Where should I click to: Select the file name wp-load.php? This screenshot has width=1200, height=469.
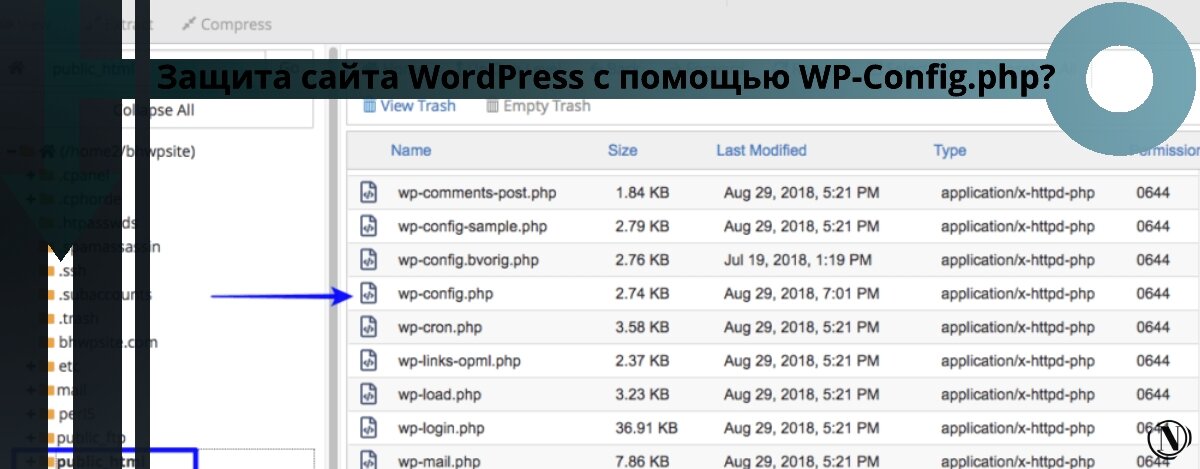pos(439,395)
